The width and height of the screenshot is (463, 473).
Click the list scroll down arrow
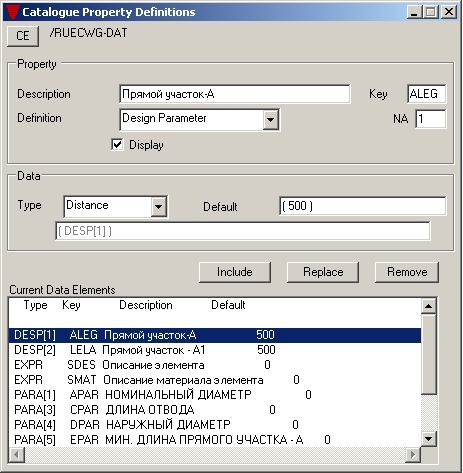pos(428,438)
